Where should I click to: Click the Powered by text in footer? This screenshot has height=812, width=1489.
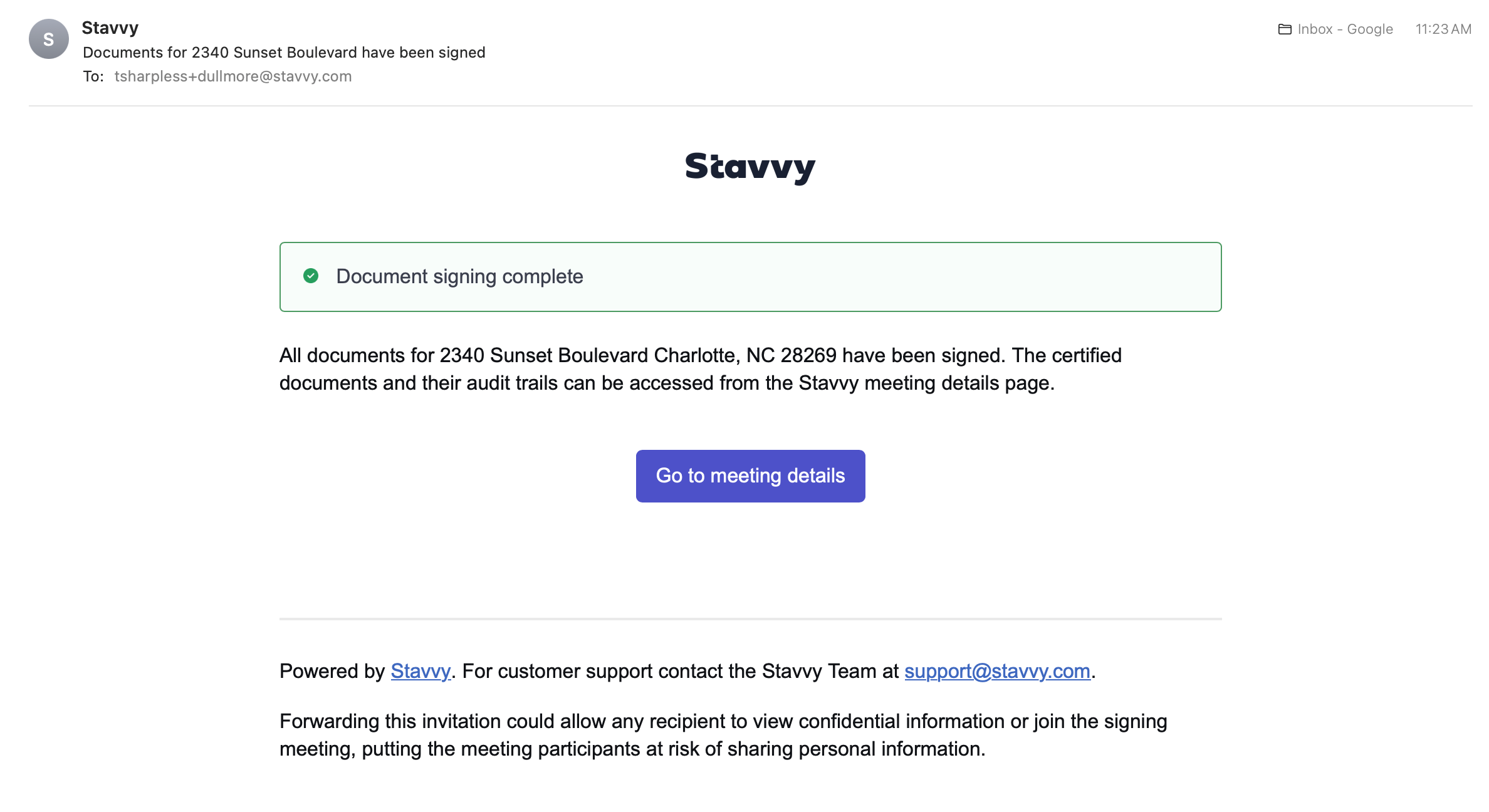pos(332,671)
